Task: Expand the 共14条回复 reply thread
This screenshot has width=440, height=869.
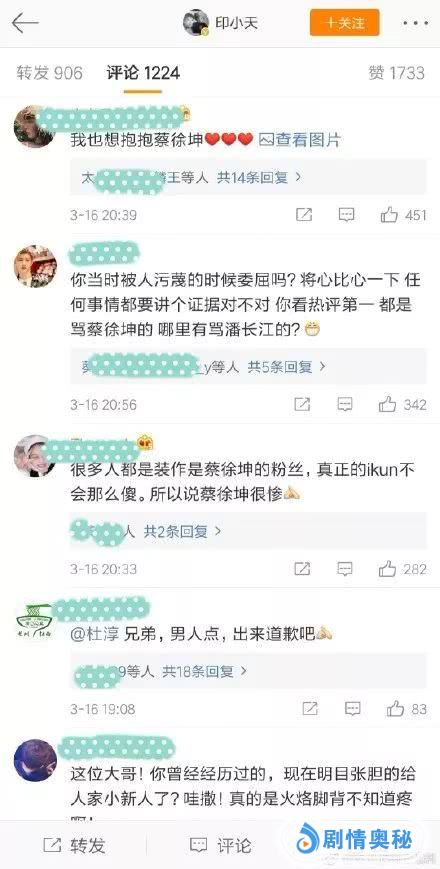Action: [259, 177]
